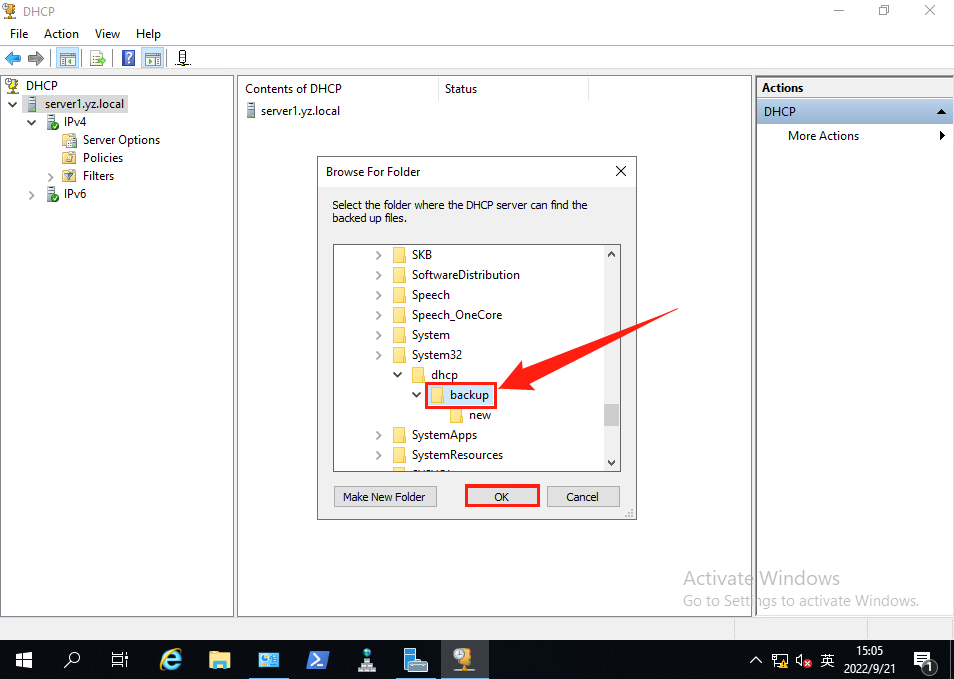Select the IPv6 node
The height and width of the screenshot is (679, 954).
75,193
